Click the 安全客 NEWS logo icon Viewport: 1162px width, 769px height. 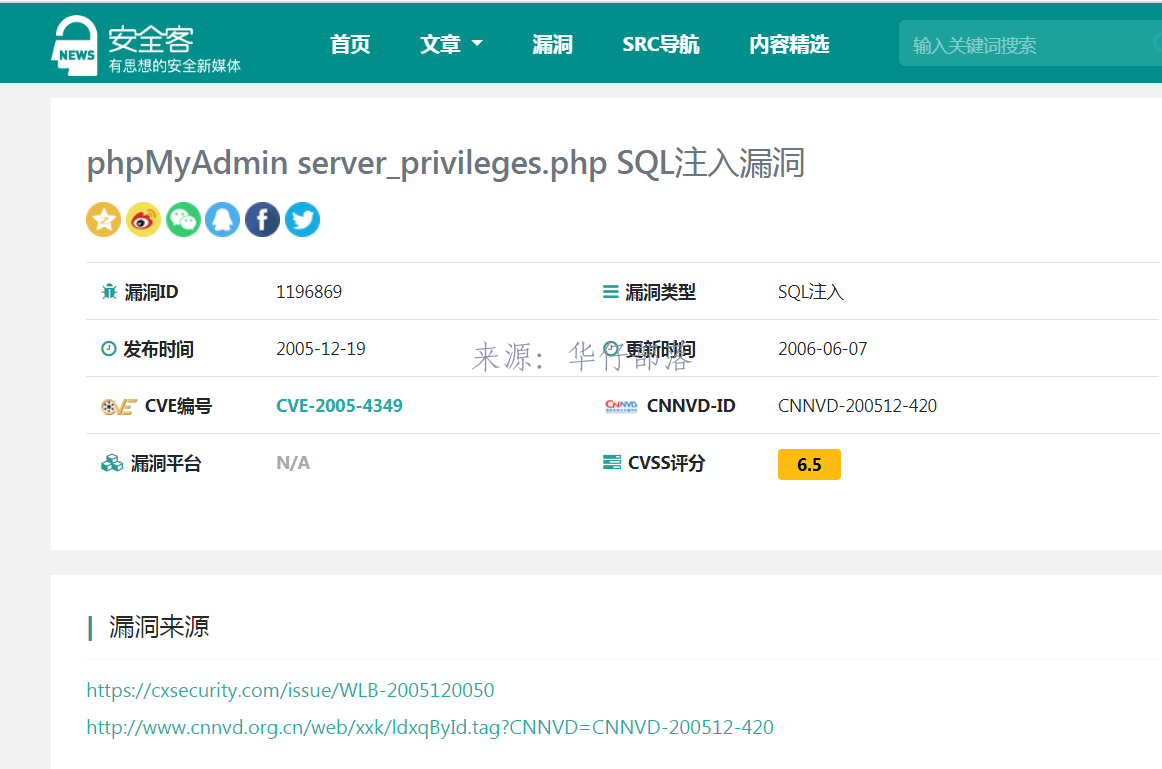tap(74, 46)
